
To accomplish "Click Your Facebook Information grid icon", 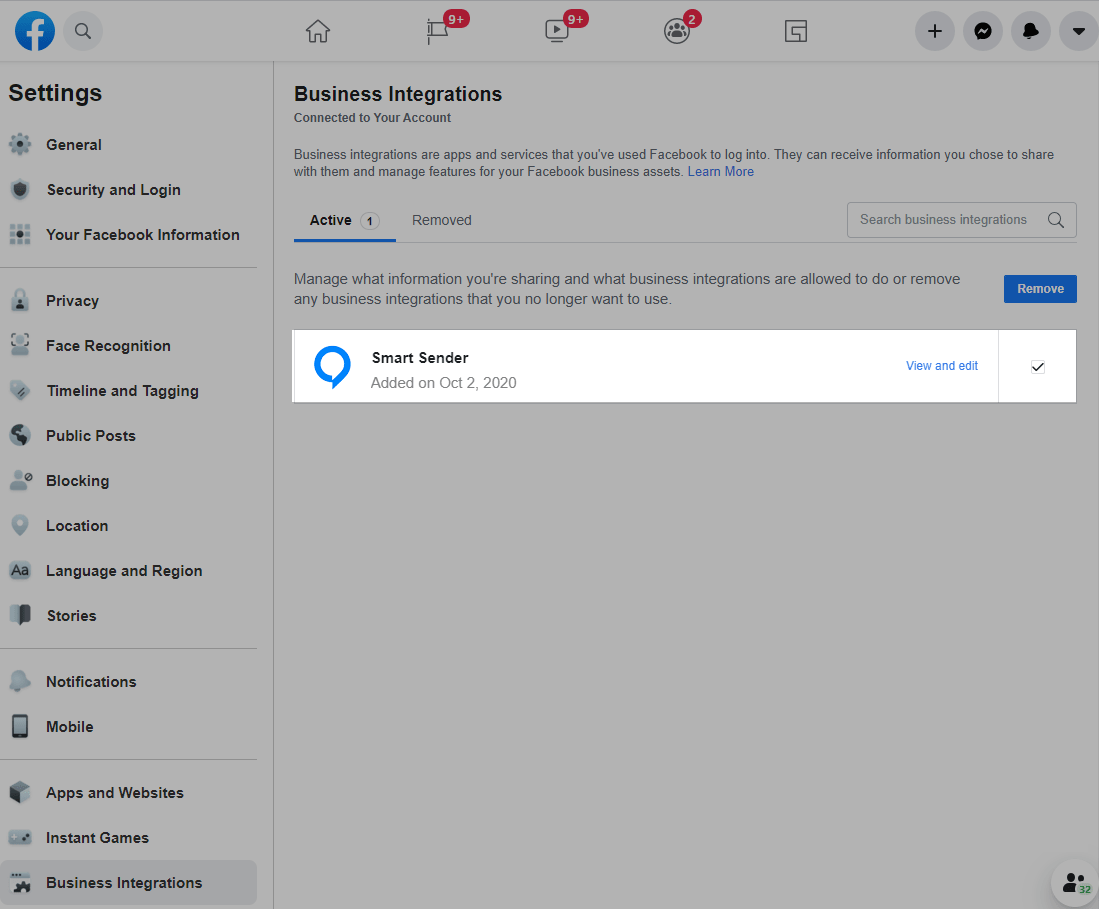I will coord(20,234).
